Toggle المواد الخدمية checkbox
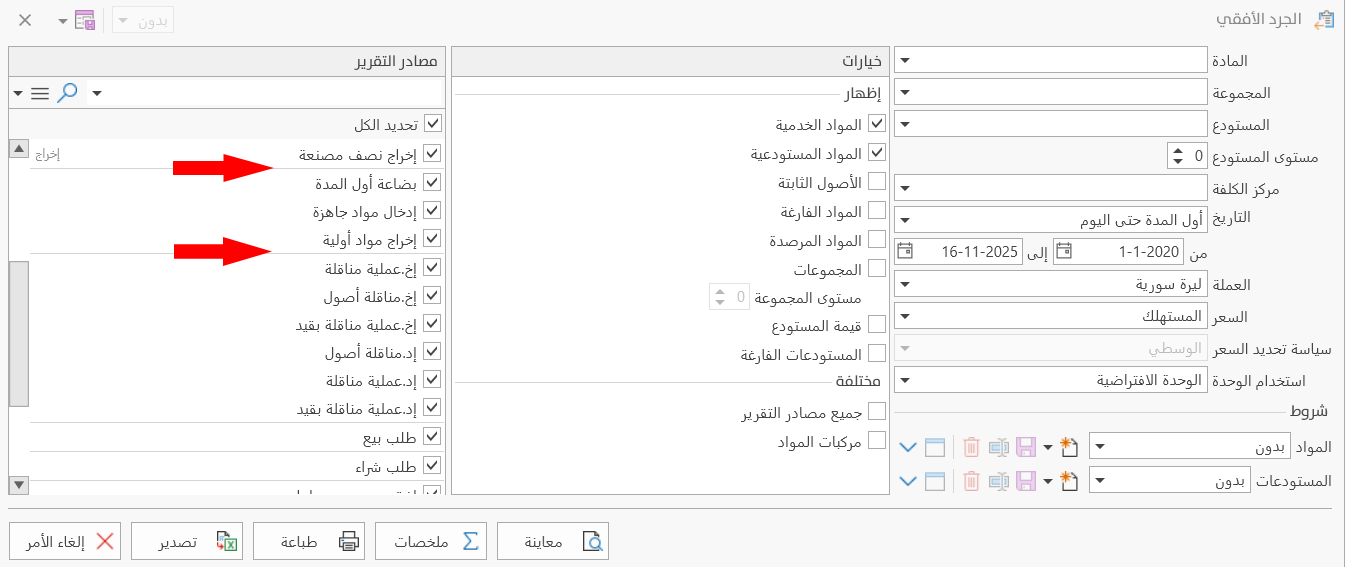1345x567 pixels. [x=877, y=125]
